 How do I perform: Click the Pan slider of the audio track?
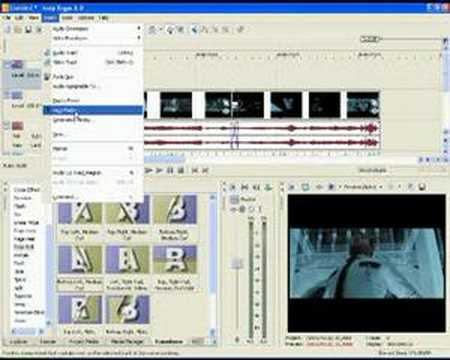pyautogui.click(x=27, y=145)
